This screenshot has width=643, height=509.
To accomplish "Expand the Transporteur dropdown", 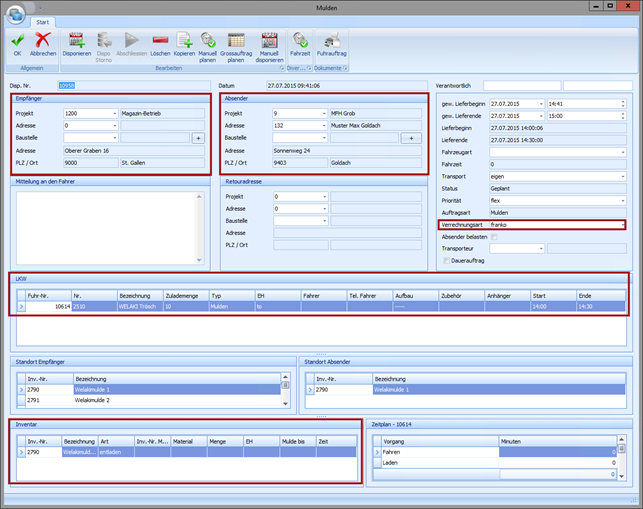I will [541, 249].
